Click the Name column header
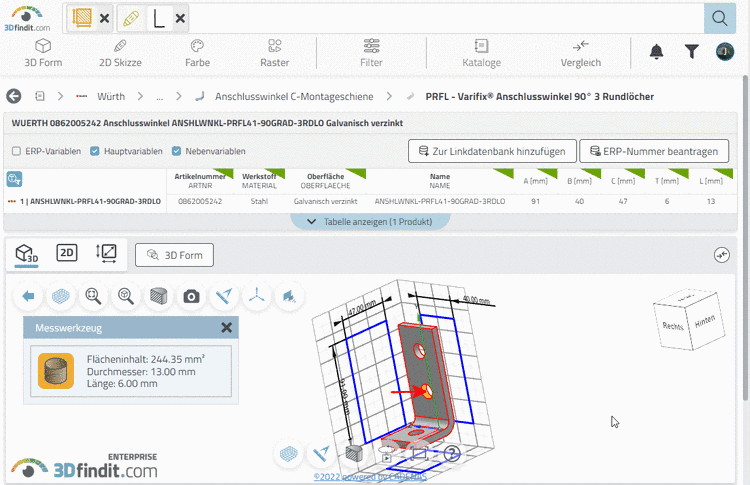 (440, 181)
